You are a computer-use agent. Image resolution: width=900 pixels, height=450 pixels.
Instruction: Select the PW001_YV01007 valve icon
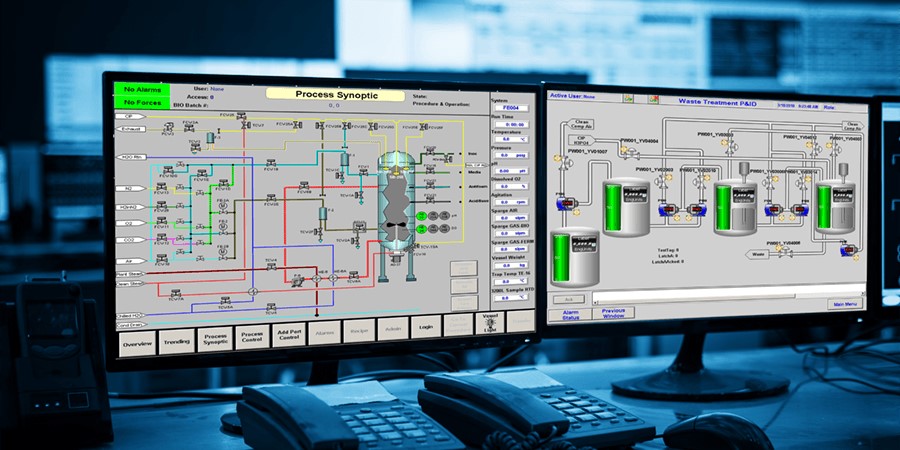(x=565, y=161)
